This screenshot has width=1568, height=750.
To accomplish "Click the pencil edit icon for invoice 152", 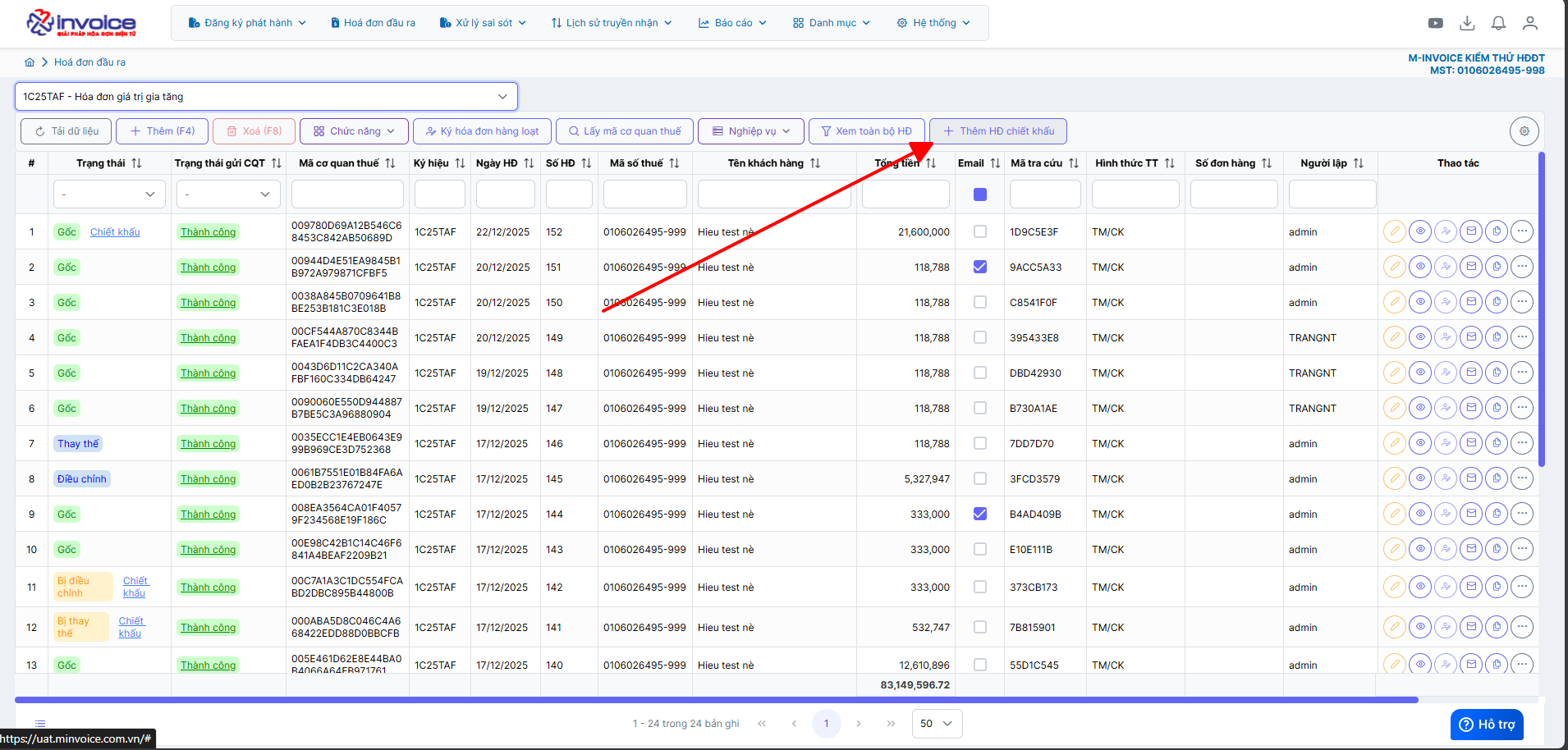I will coord(1394,231).
